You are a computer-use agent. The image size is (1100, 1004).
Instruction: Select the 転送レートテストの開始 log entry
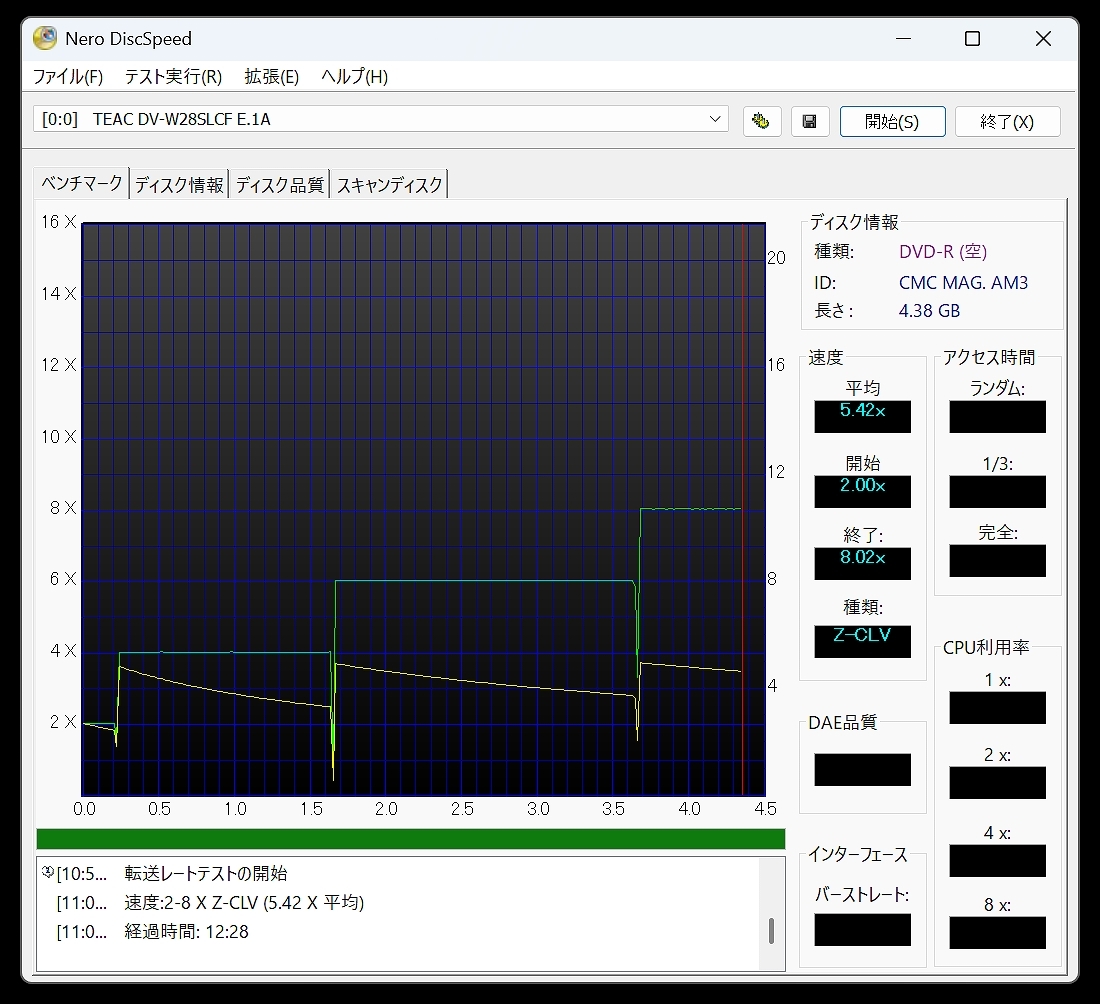pyautogui.click(x=206, y=874)
